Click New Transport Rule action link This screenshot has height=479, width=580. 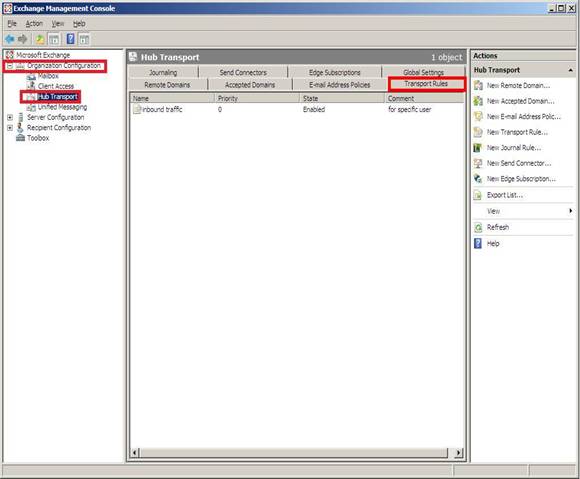tap(517, 132)
